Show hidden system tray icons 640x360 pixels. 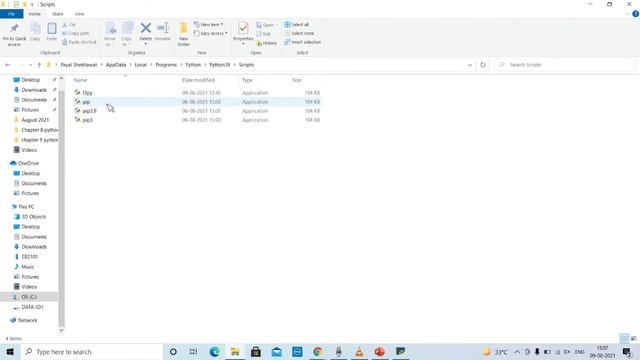517,351
